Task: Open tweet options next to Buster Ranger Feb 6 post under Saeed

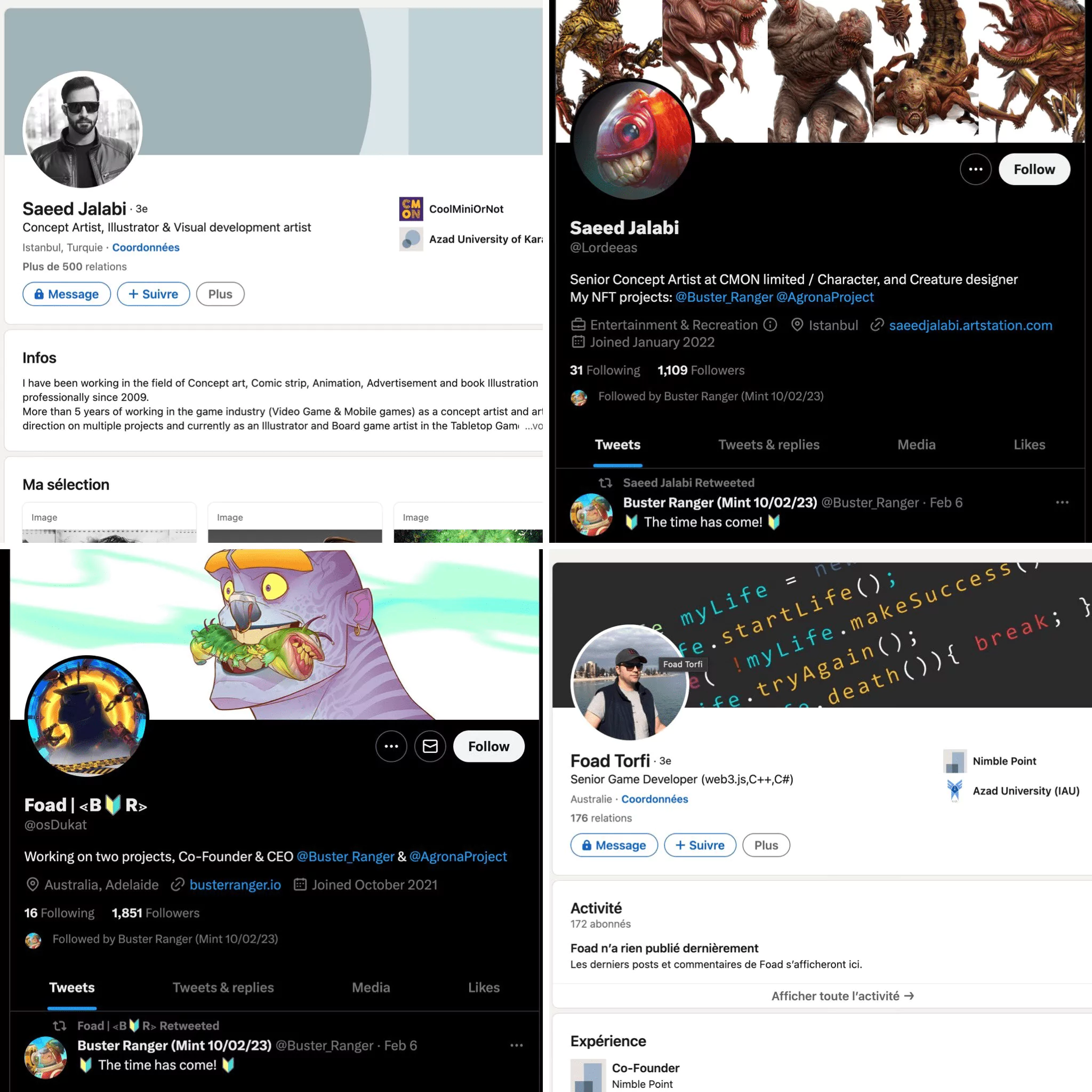Action: (x=1062, y=502)
